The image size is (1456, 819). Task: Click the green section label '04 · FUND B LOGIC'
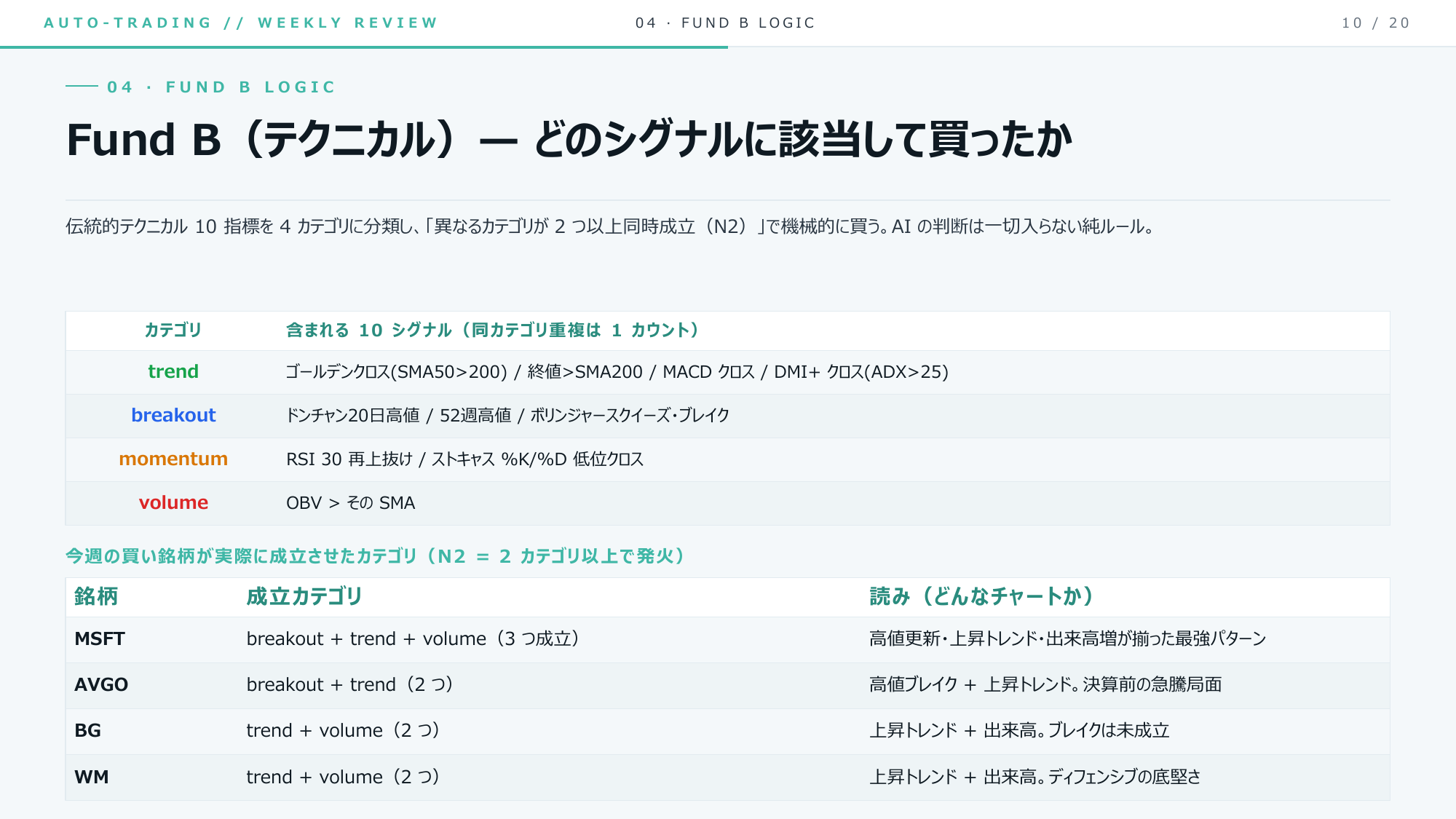coord(221,87)
